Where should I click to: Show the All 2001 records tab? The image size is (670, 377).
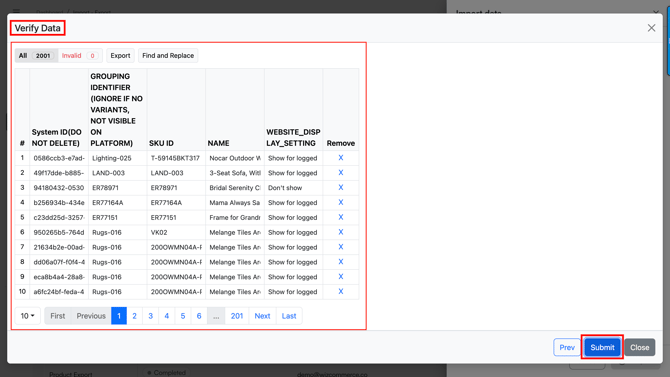pos(36,56)
